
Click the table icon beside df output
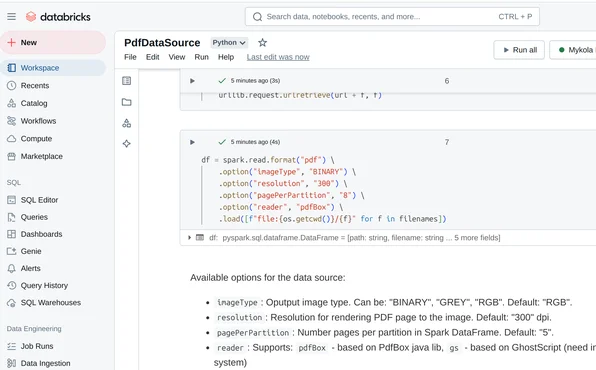tap(200, 238)
